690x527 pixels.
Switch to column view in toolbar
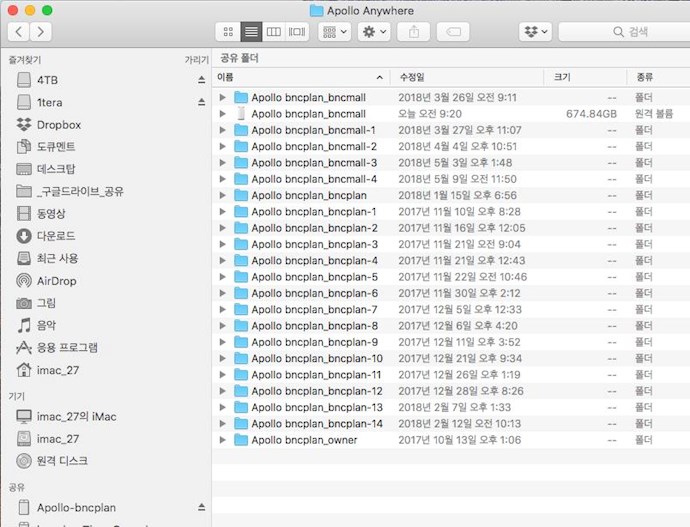pos(274,32)
